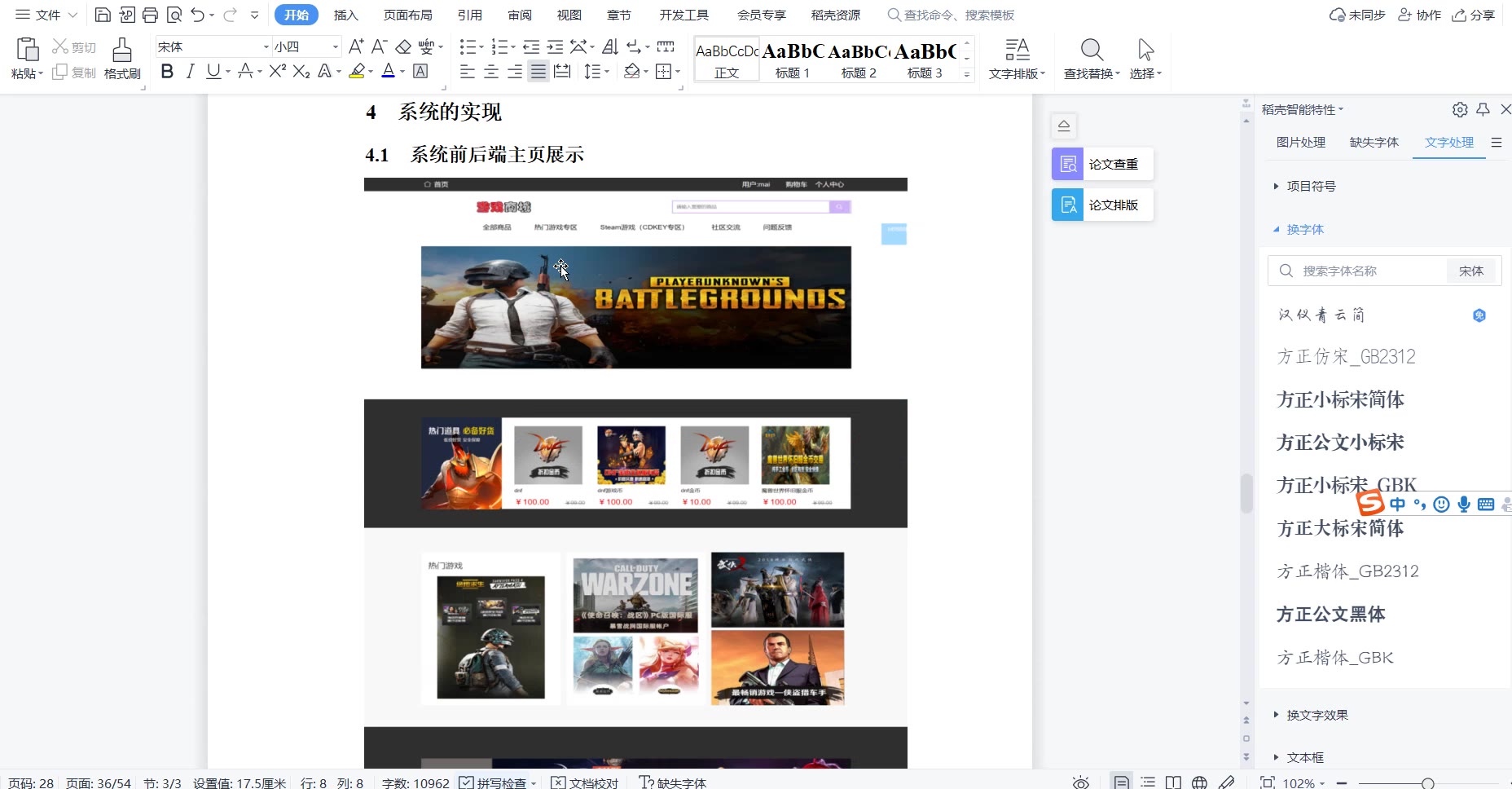Click the PUBG Battlegrounds banner image
The image size is (1512, 789).
tap(635, 307)
